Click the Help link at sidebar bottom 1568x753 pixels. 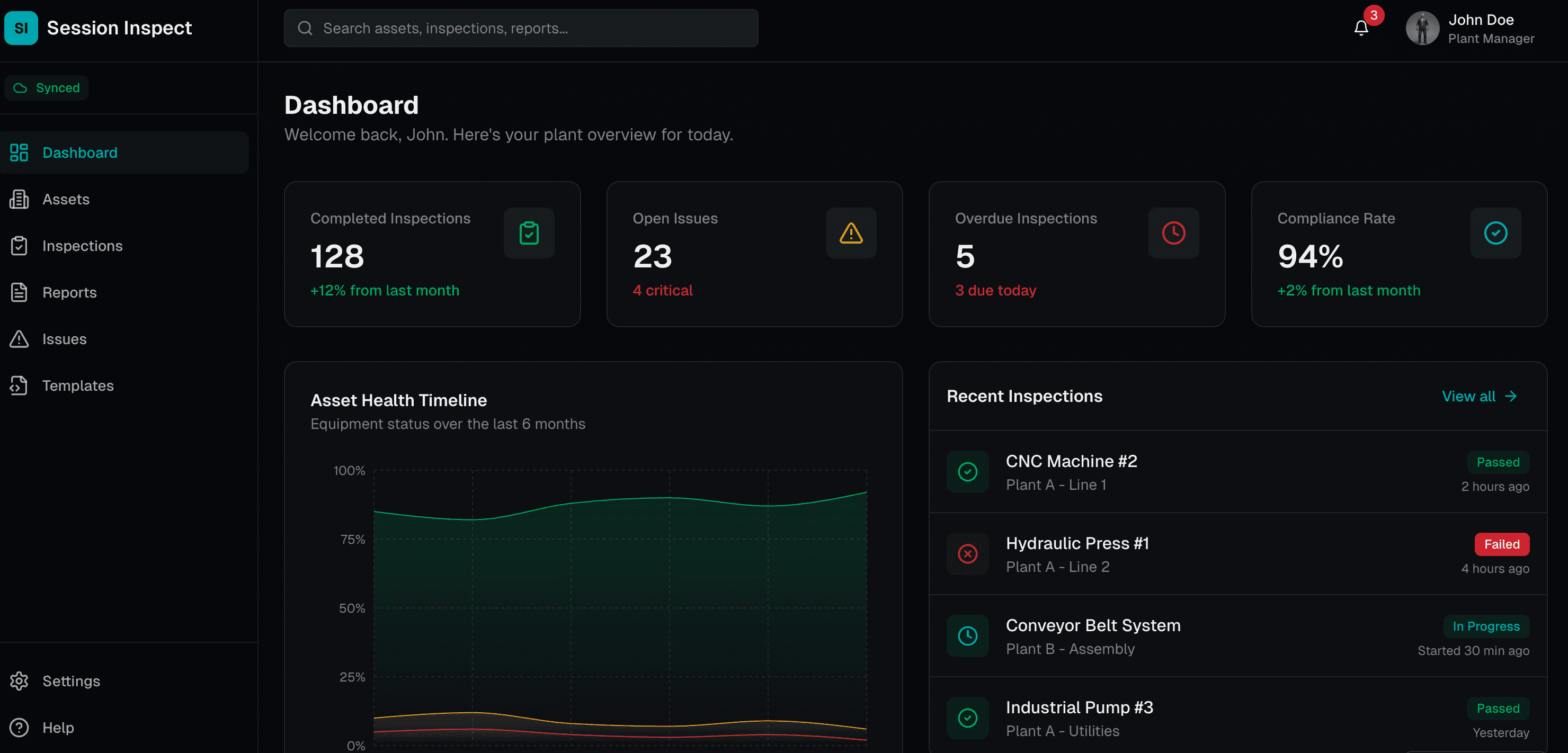(x=58, y=728)
